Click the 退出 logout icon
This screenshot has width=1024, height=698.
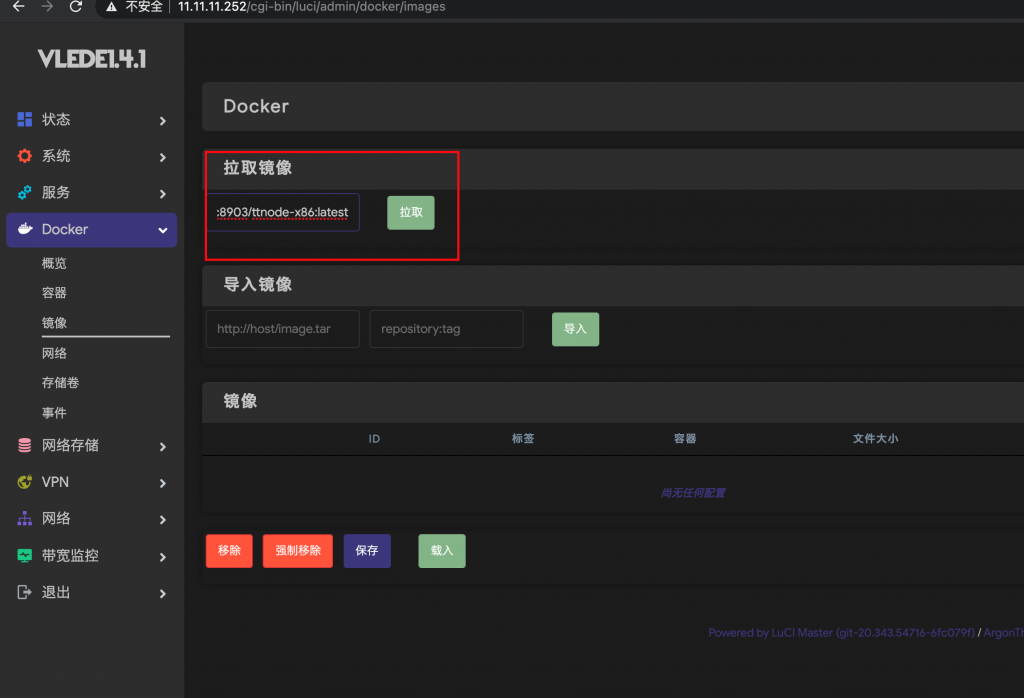point(25,592)
